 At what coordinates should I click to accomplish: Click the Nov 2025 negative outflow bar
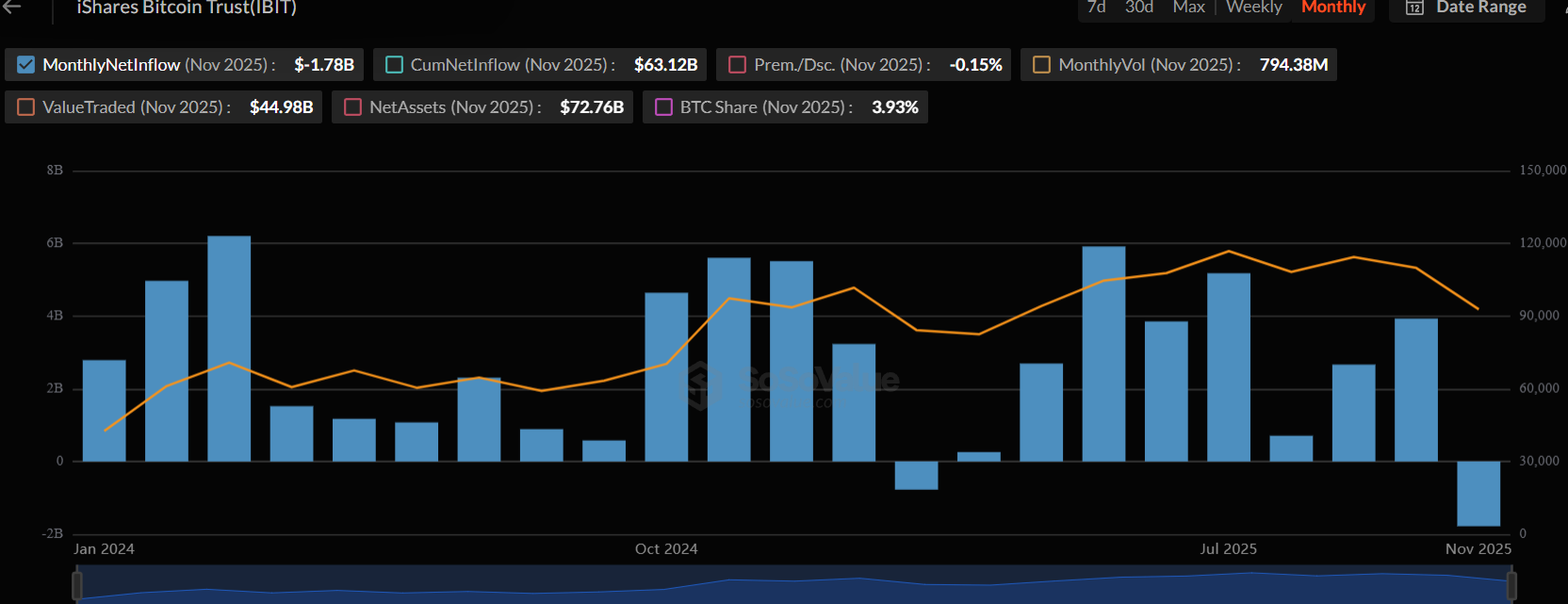click(1478, 493)
